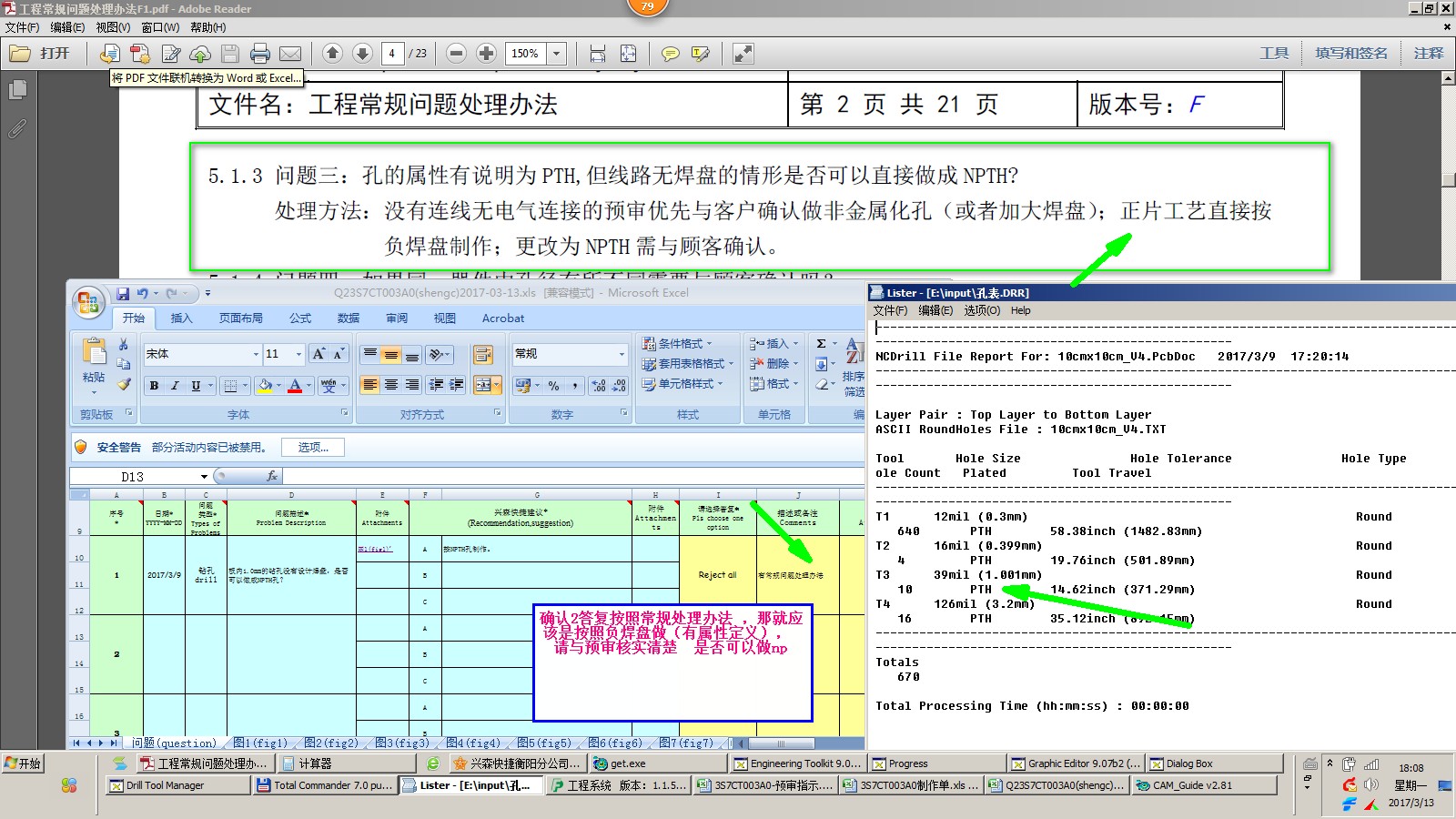Save the Excel workbook from quick access

123,293
